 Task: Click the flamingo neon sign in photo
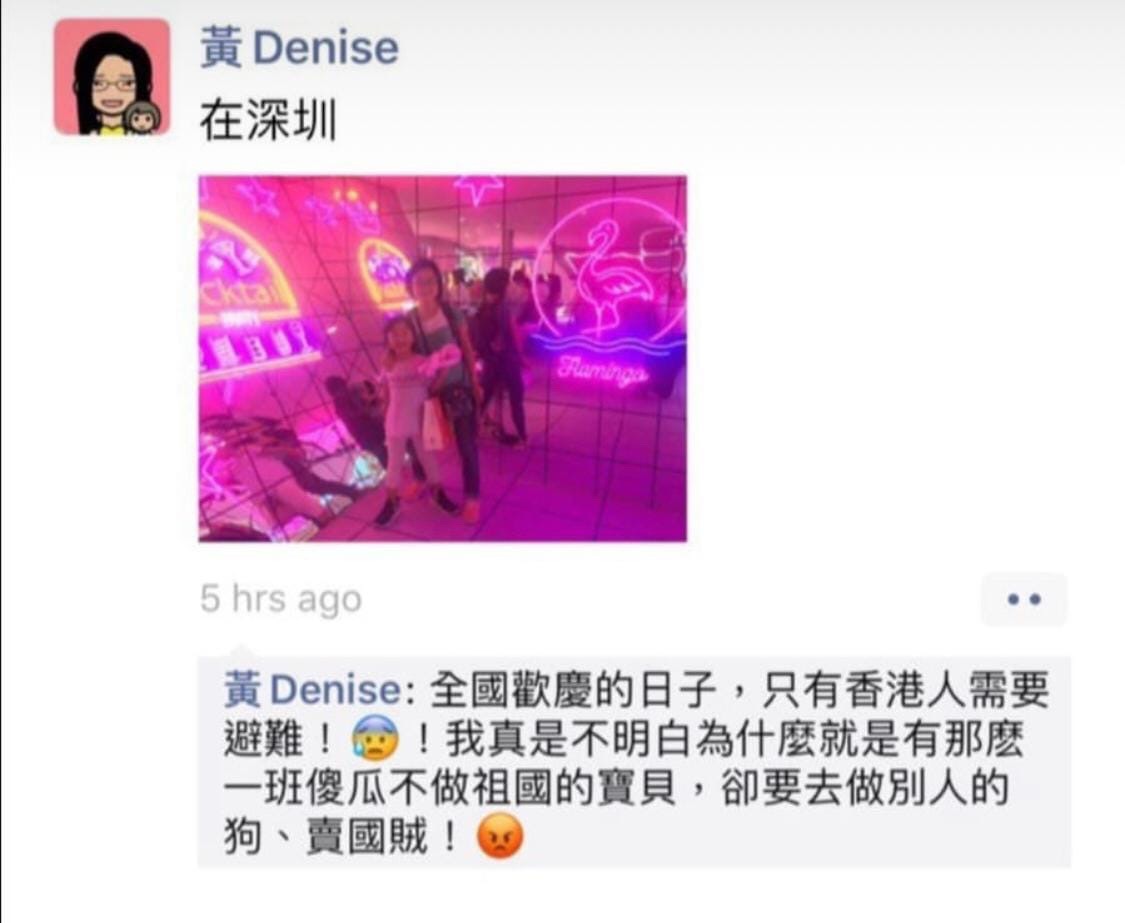pos(608,280)
